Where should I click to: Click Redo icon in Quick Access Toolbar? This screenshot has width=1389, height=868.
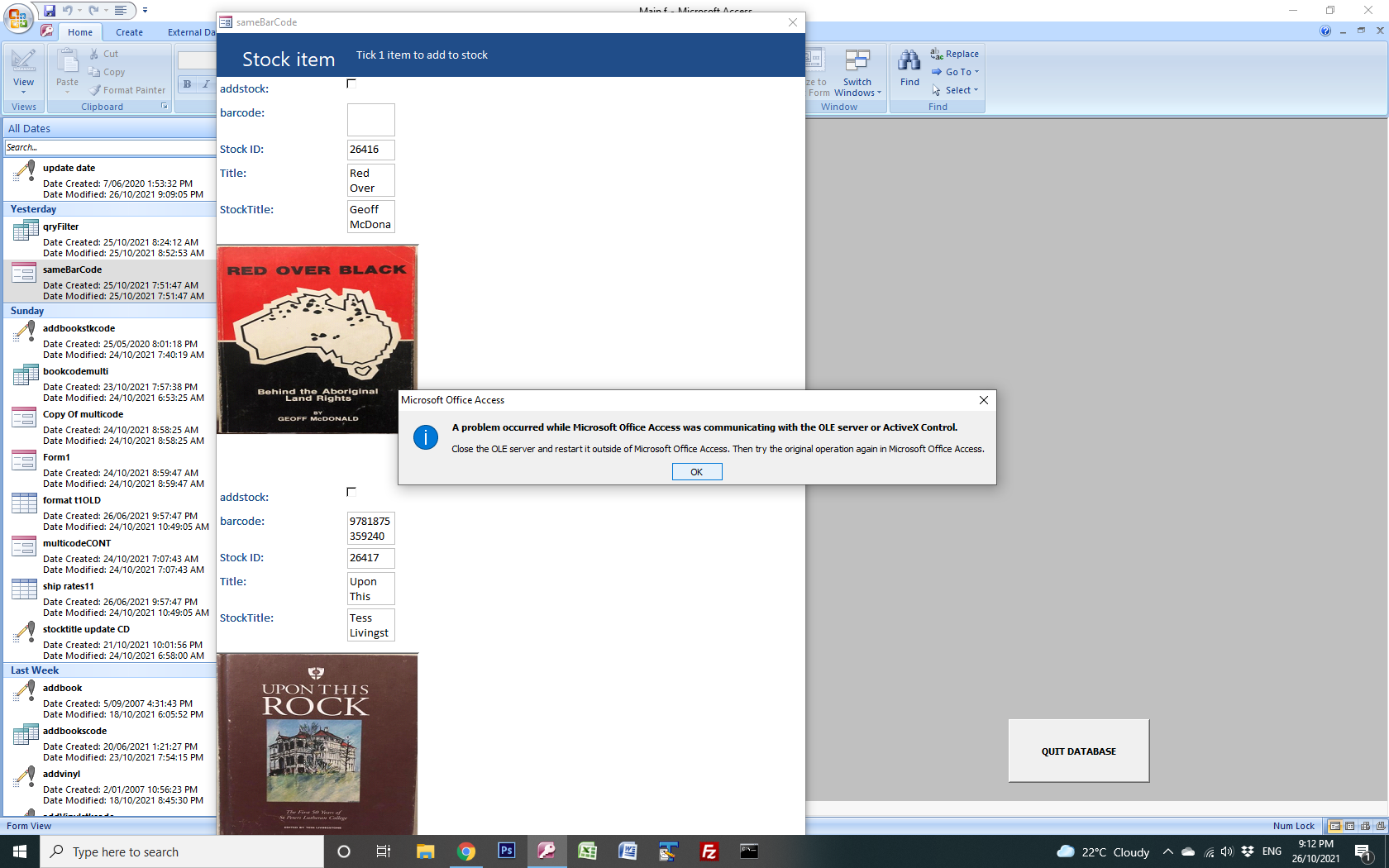pyautogui.click(x=93, y=11)
